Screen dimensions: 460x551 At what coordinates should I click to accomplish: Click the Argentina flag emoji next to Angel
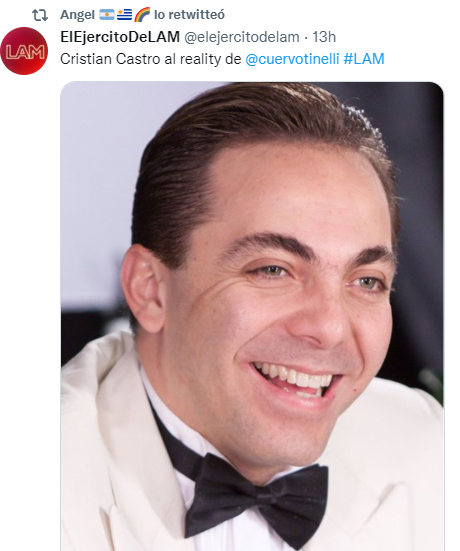pyautogui.click(x=106, y=15)
